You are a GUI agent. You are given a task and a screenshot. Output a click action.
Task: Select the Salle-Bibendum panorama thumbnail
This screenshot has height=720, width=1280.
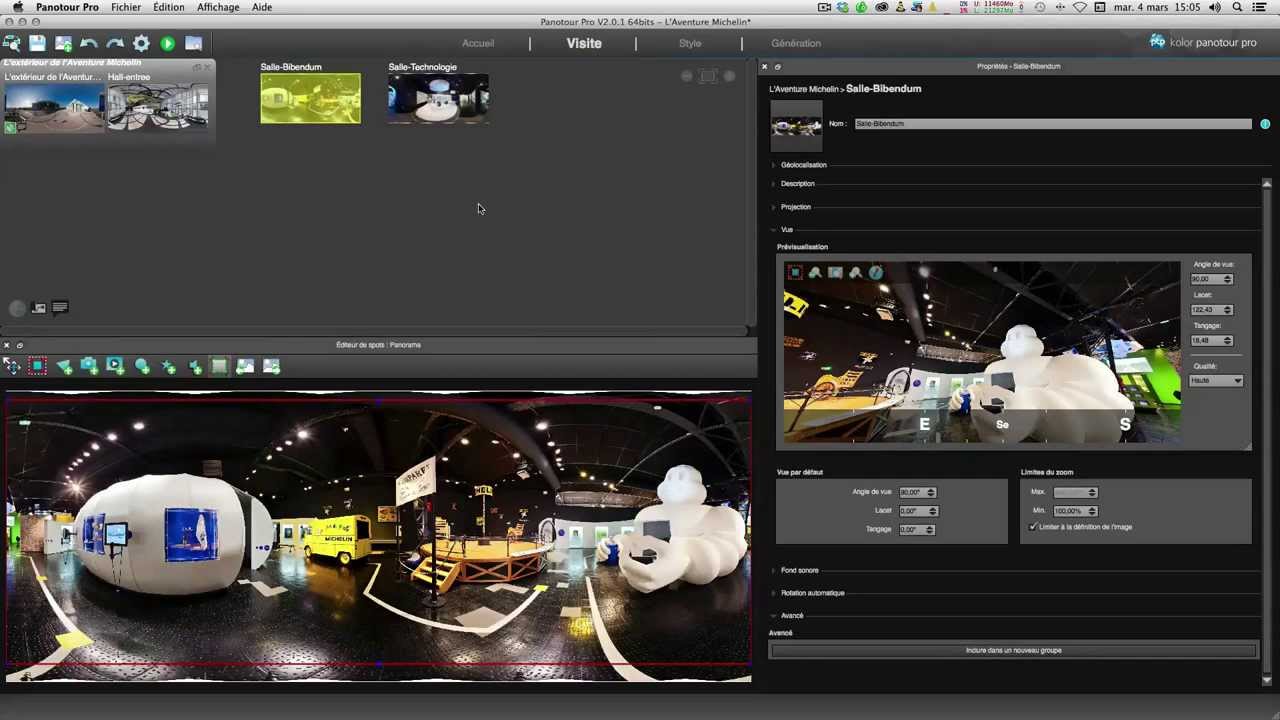click(x=310, y=99)
